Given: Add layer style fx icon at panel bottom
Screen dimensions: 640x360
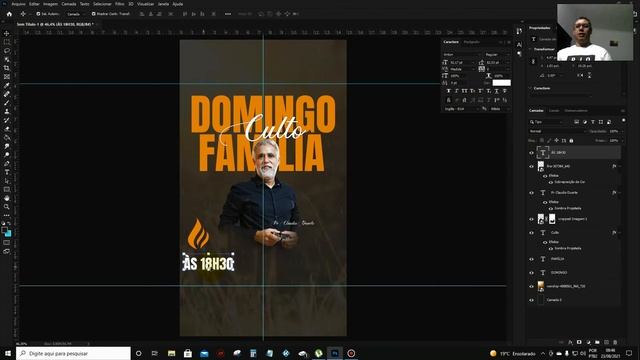Looking at the screenshot, I should (570, 342).
